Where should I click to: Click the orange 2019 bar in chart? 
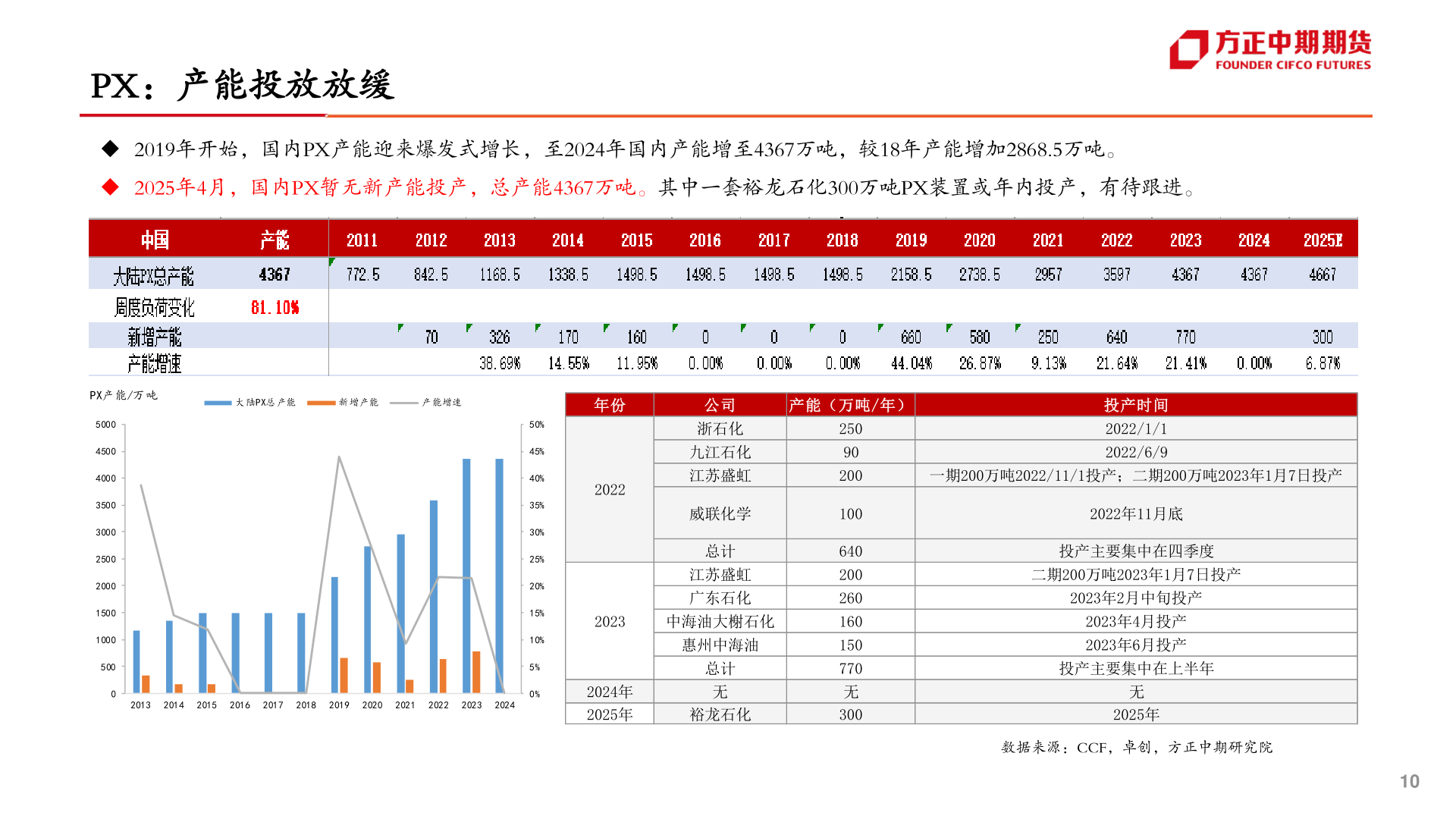pyautogui.click(x=344, y=676)
